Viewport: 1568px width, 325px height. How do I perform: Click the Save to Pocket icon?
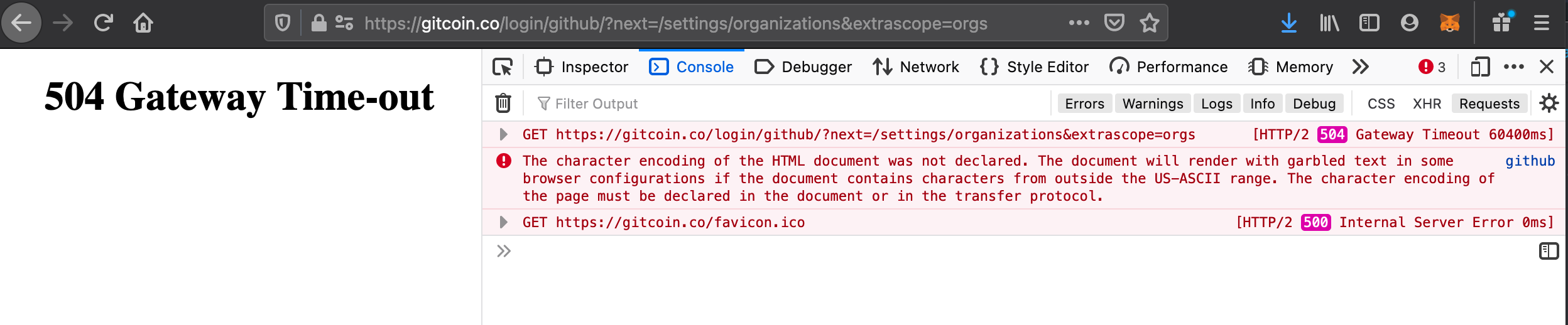1114,23
